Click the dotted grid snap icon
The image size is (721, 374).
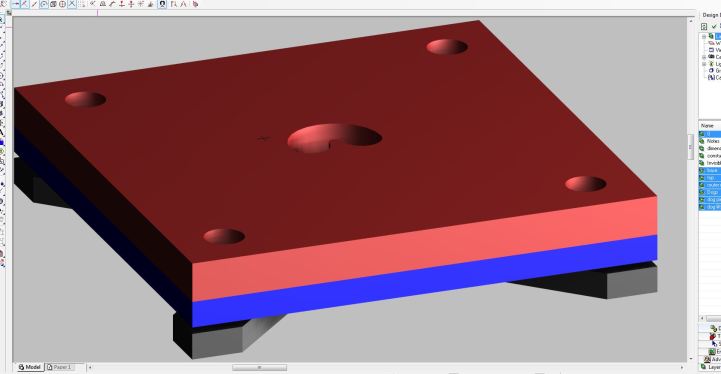click(x=81, y=4)
